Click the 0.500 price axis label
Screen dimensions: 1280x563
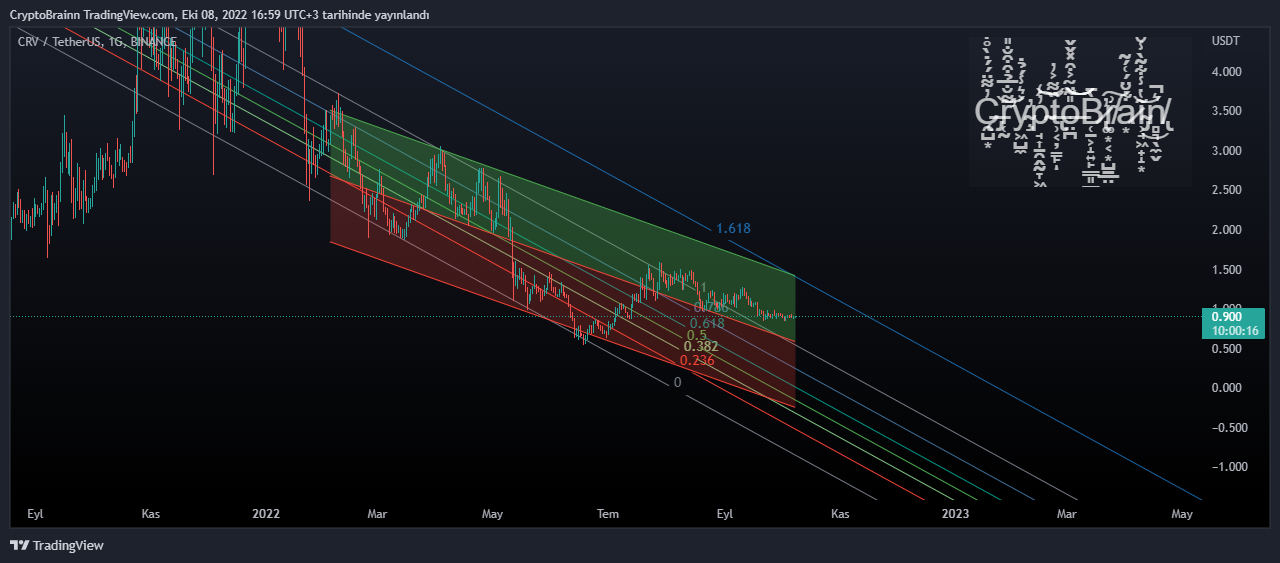point(1226,349)
